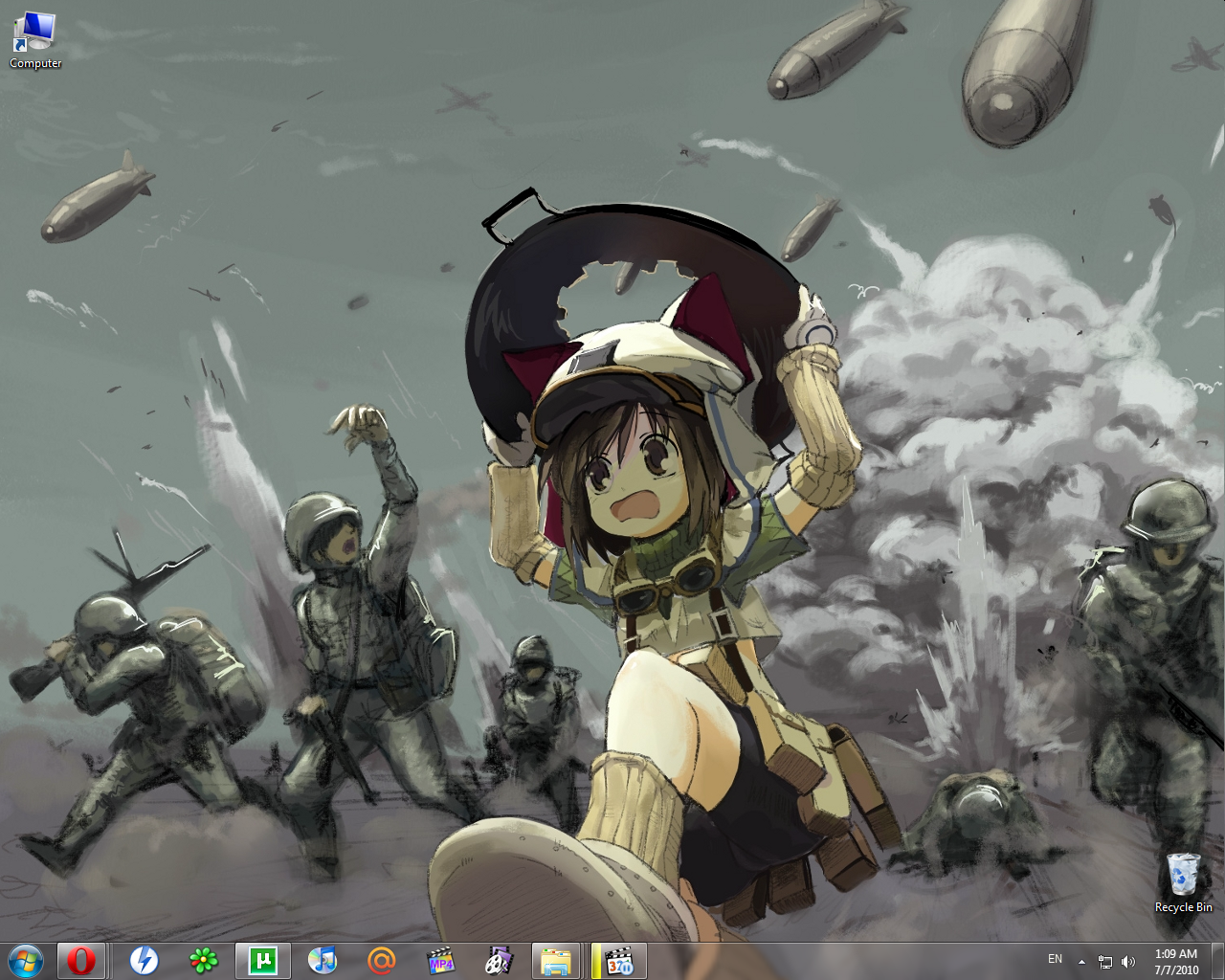This screenshot has height=980, width=1225.
Task: Select the Computer desktop shortcut
Action: pos(35,40)
